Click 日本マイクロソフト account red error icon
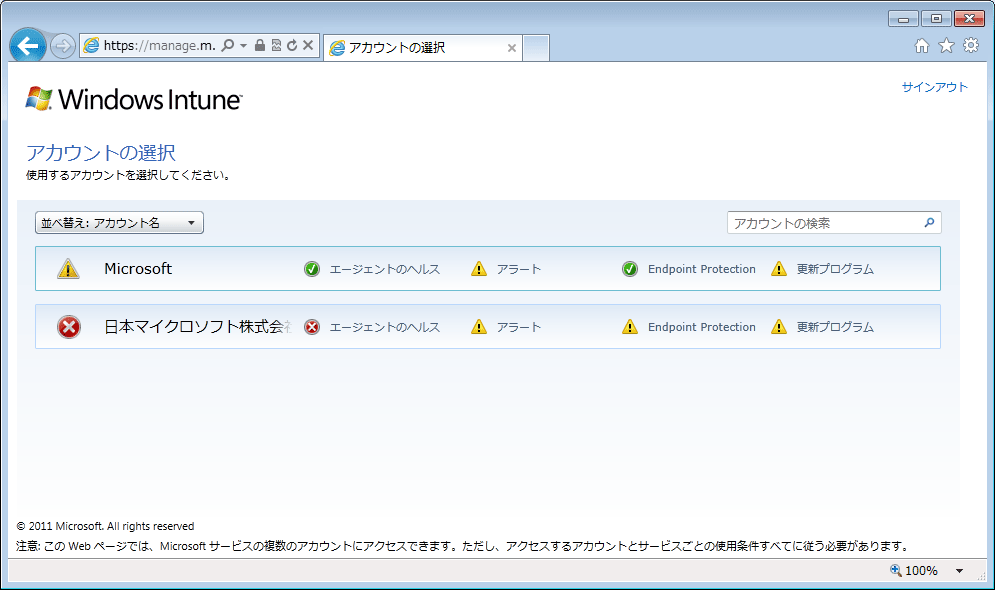995x590 pixels. click(x=69, y=327)
